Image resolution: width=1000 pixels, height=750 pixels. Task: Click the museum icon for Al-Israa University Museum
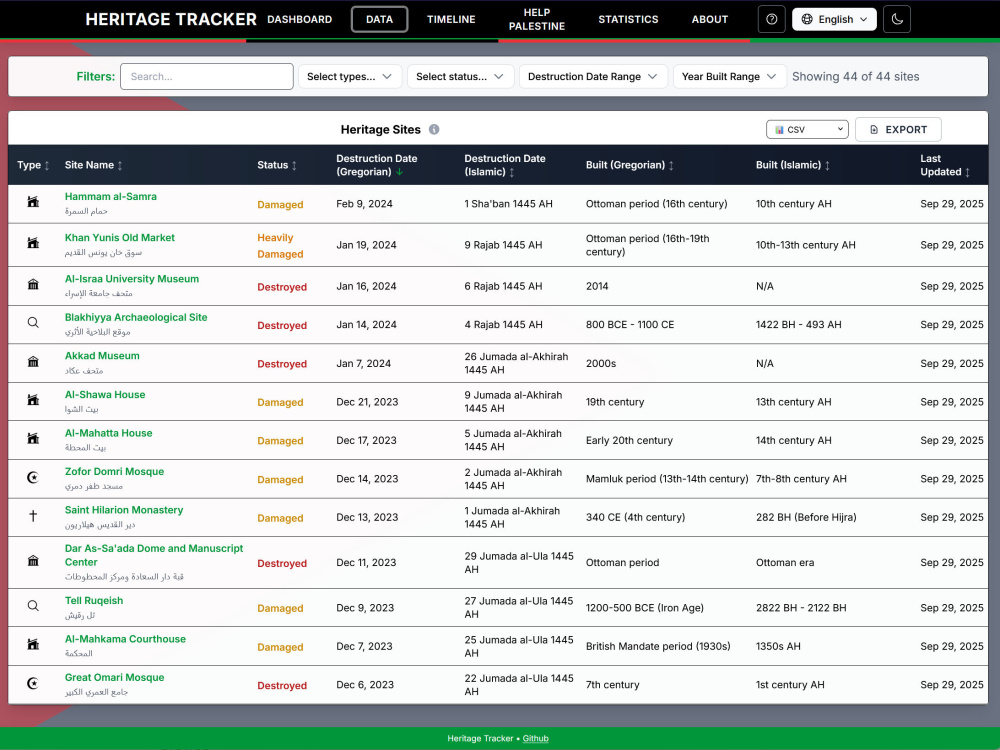click(x=33, y=284)
